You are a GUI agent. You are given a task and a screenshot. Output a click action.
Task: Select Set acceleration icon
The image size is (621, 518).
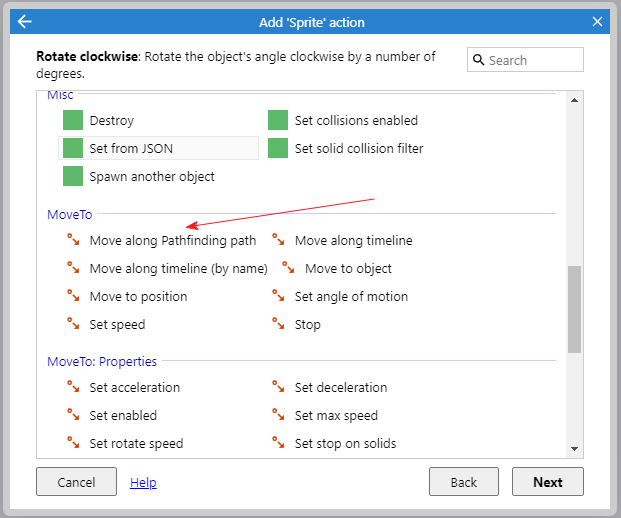coord(73,387)
